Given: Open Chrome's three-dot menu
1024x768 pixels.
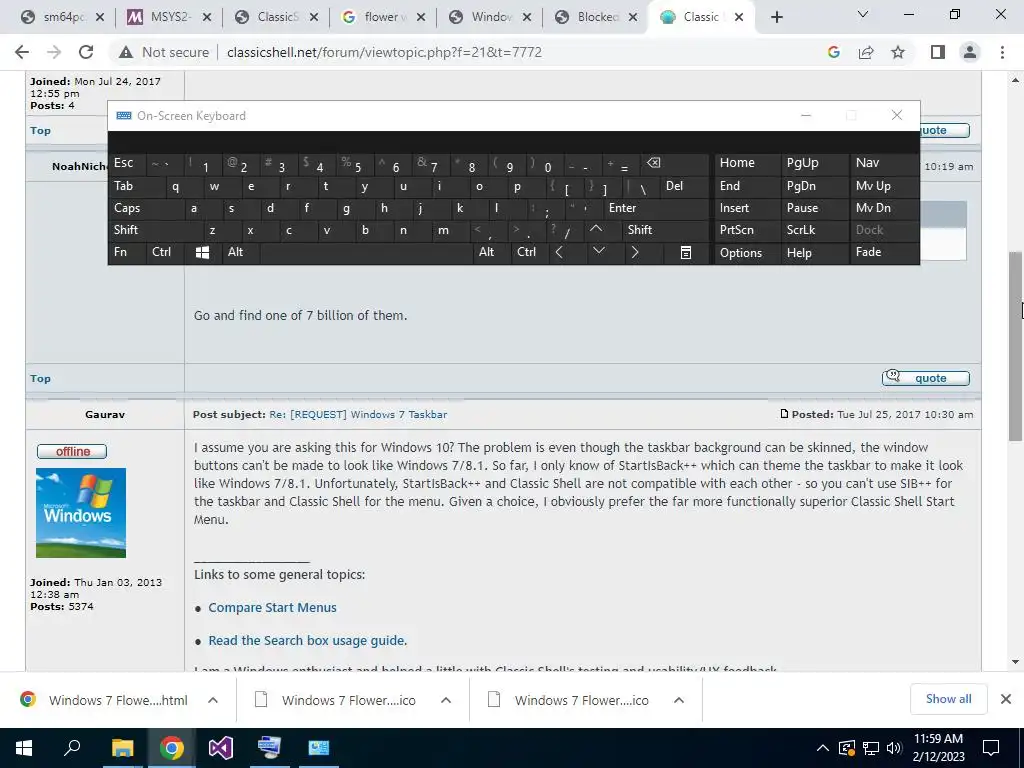Looking at the screenshot, I should point(1002,52).
